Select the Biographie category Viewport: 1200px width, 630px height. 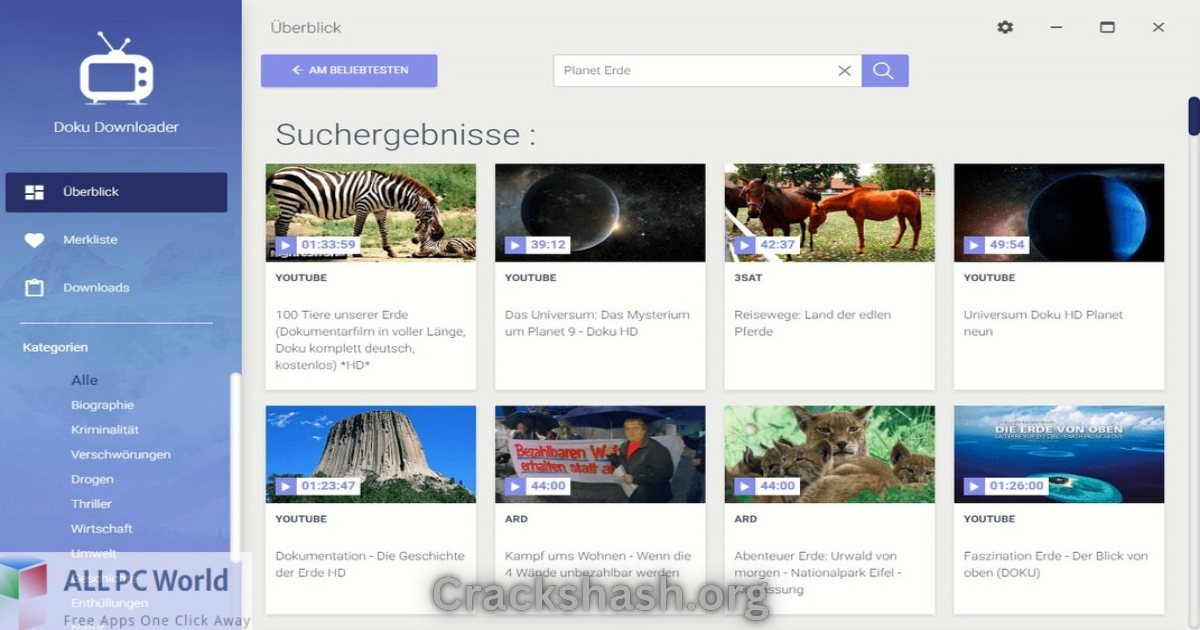102,405
